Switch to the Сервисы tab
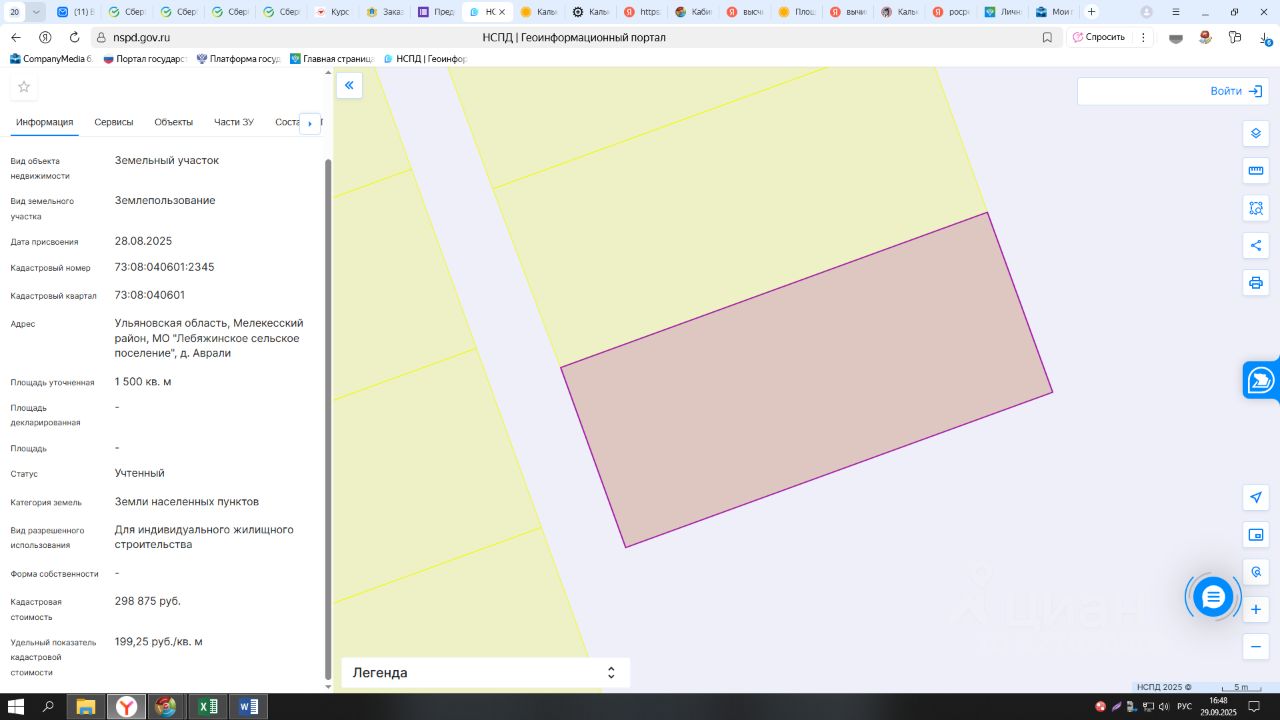The image size is (1280, 720). click(x=113, y=122)
